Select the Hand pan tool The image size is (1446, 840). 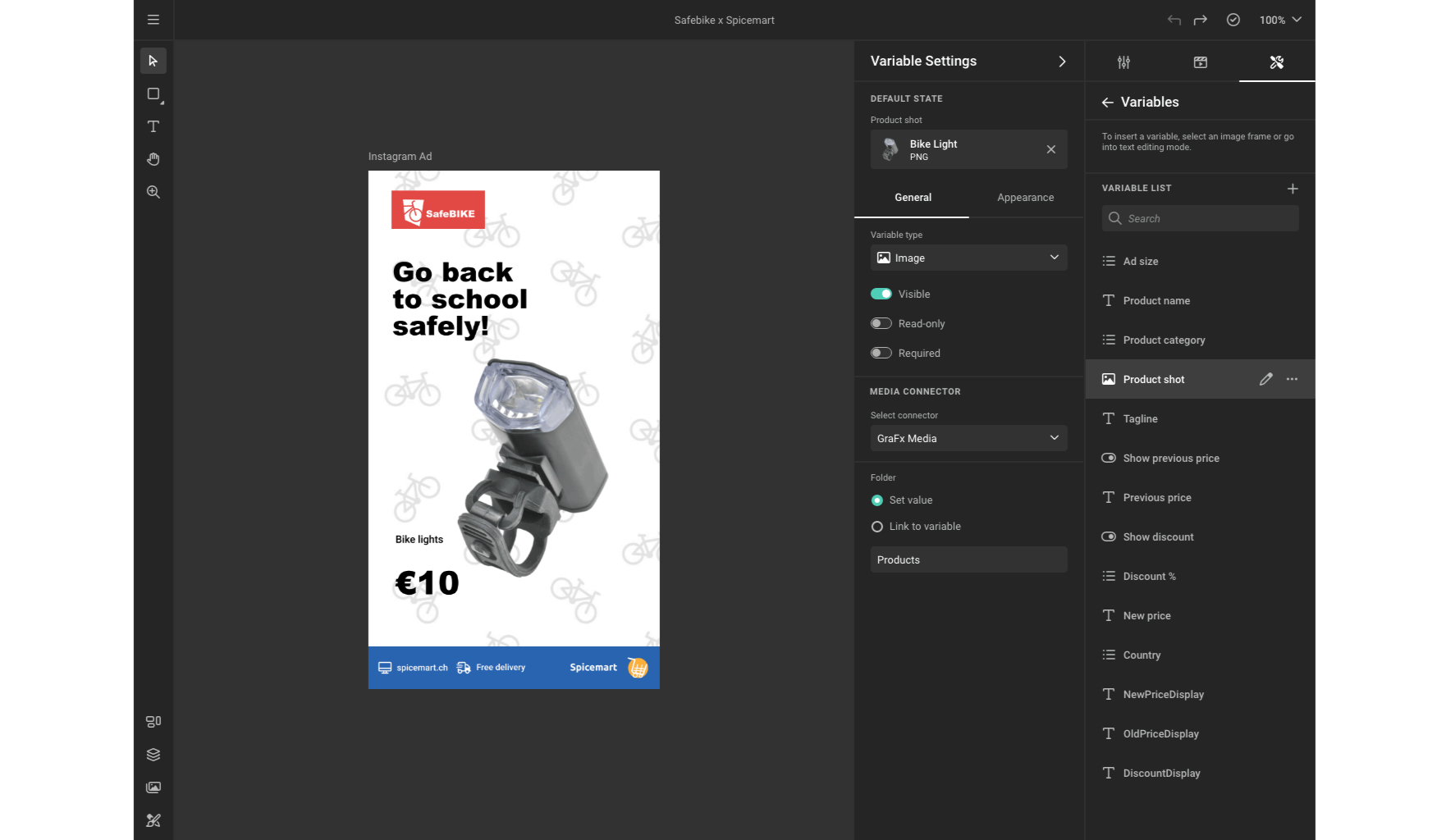[153, 159]
